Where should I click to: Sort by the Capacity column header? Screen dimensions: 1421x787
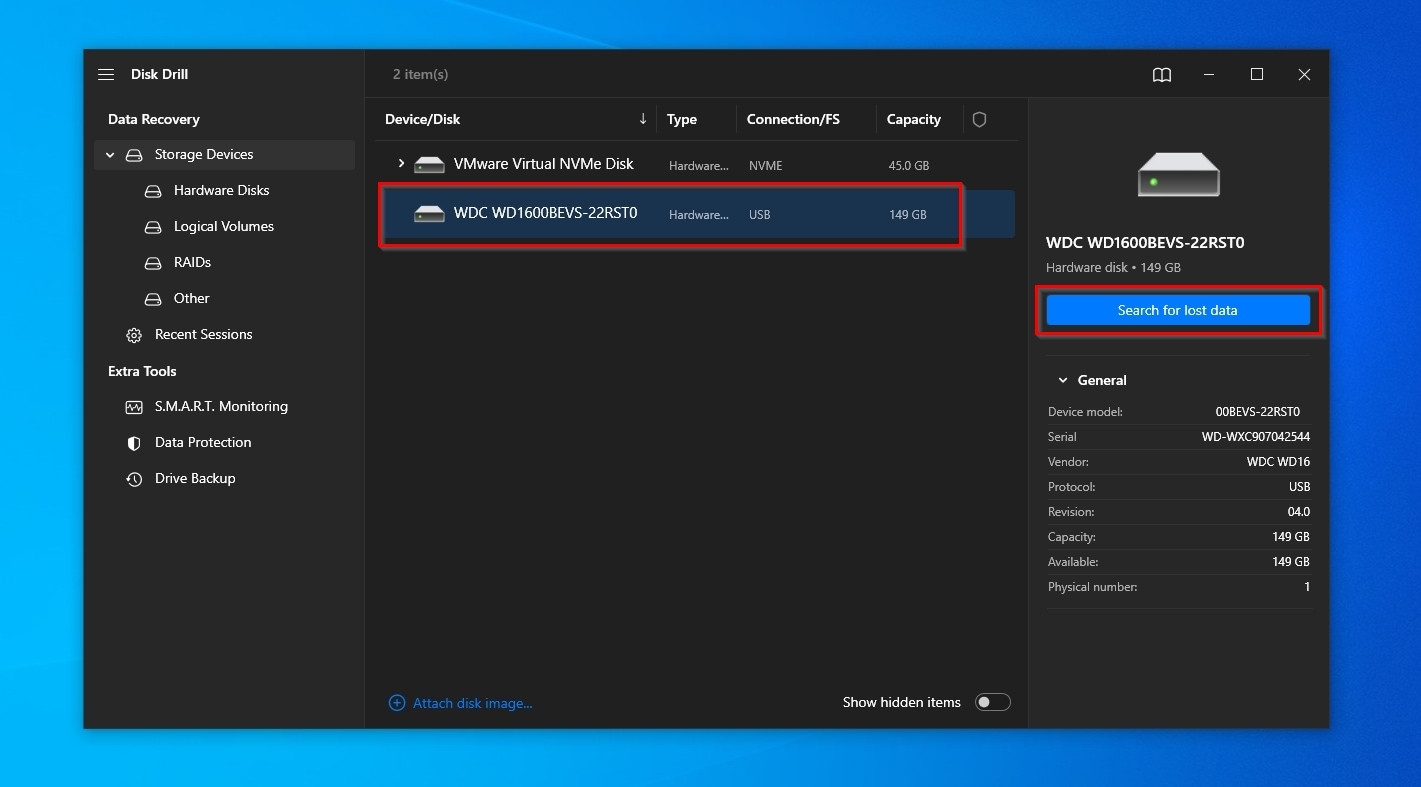(914, 119)
